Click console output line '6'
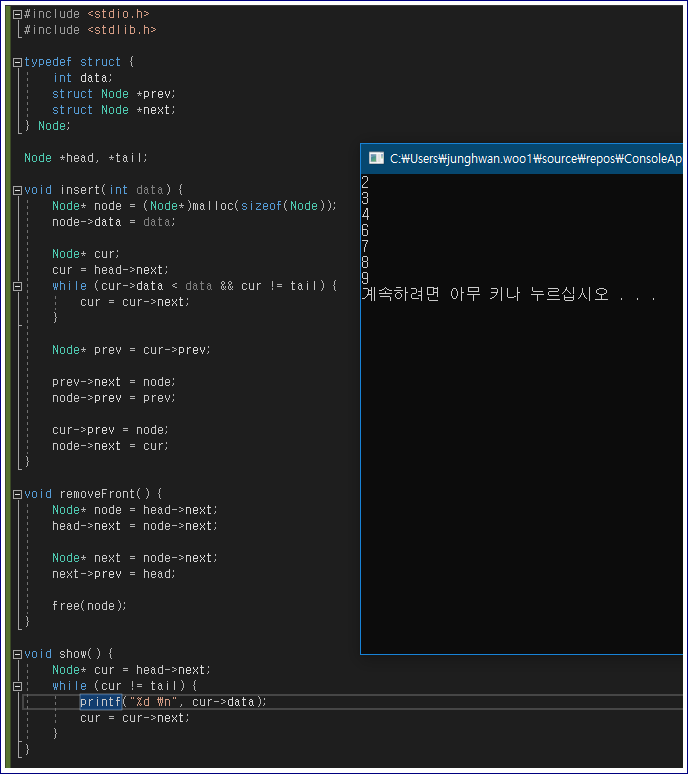This screenshot has width=688, height=774. click(365, 231)
